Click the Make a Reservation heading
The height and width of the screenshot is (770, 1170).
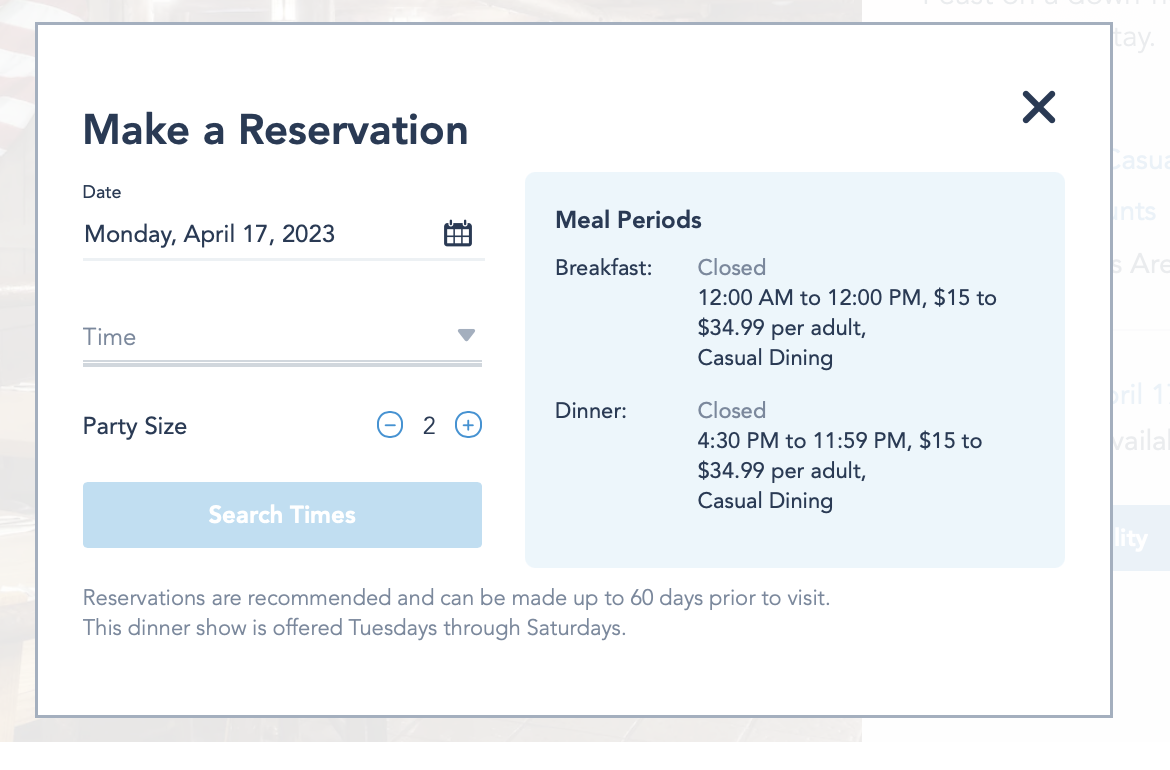point(275,130)
